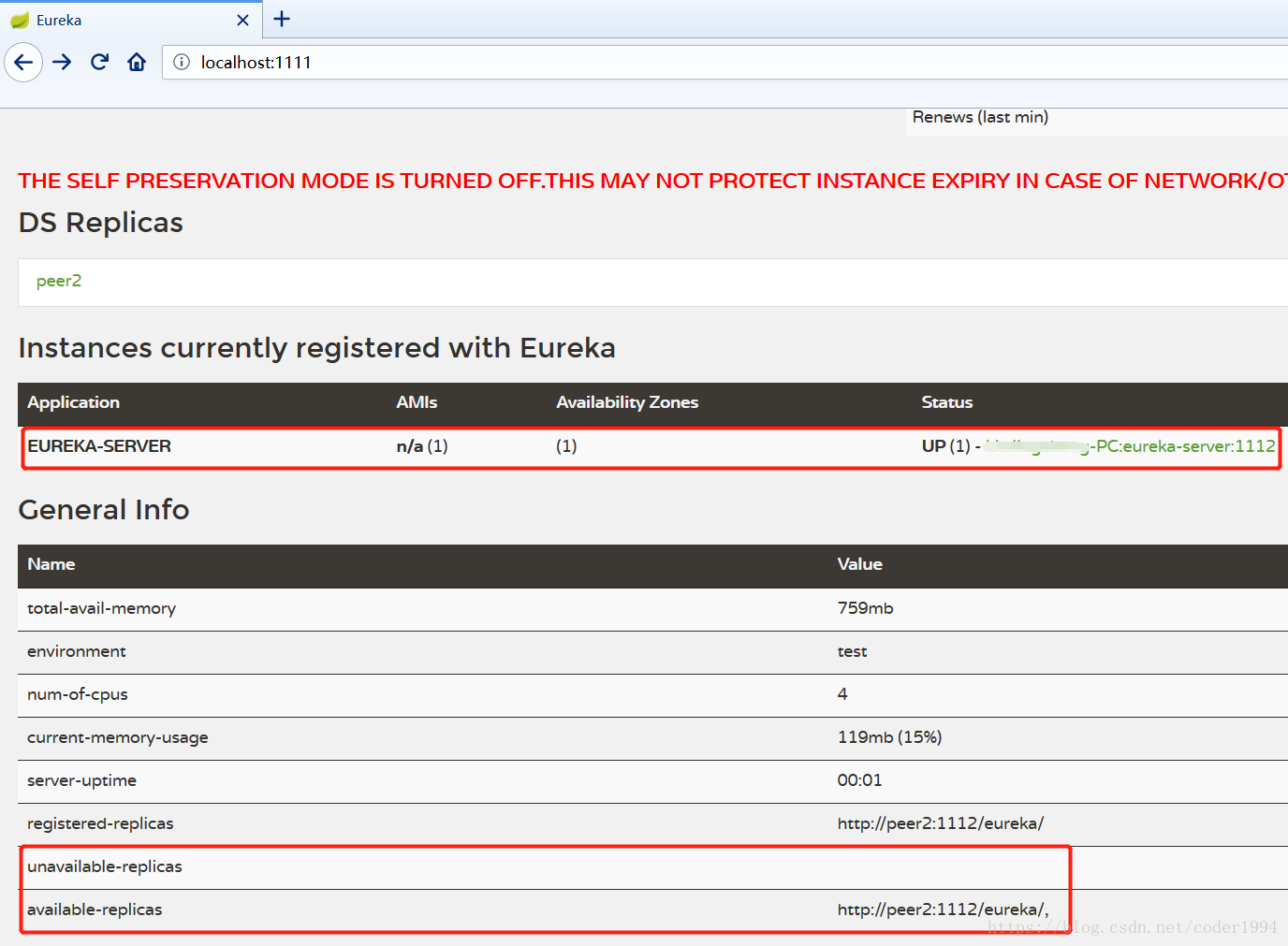Select the Availability Zones column header
The image size is (1288, 946).
pos(627,402)
